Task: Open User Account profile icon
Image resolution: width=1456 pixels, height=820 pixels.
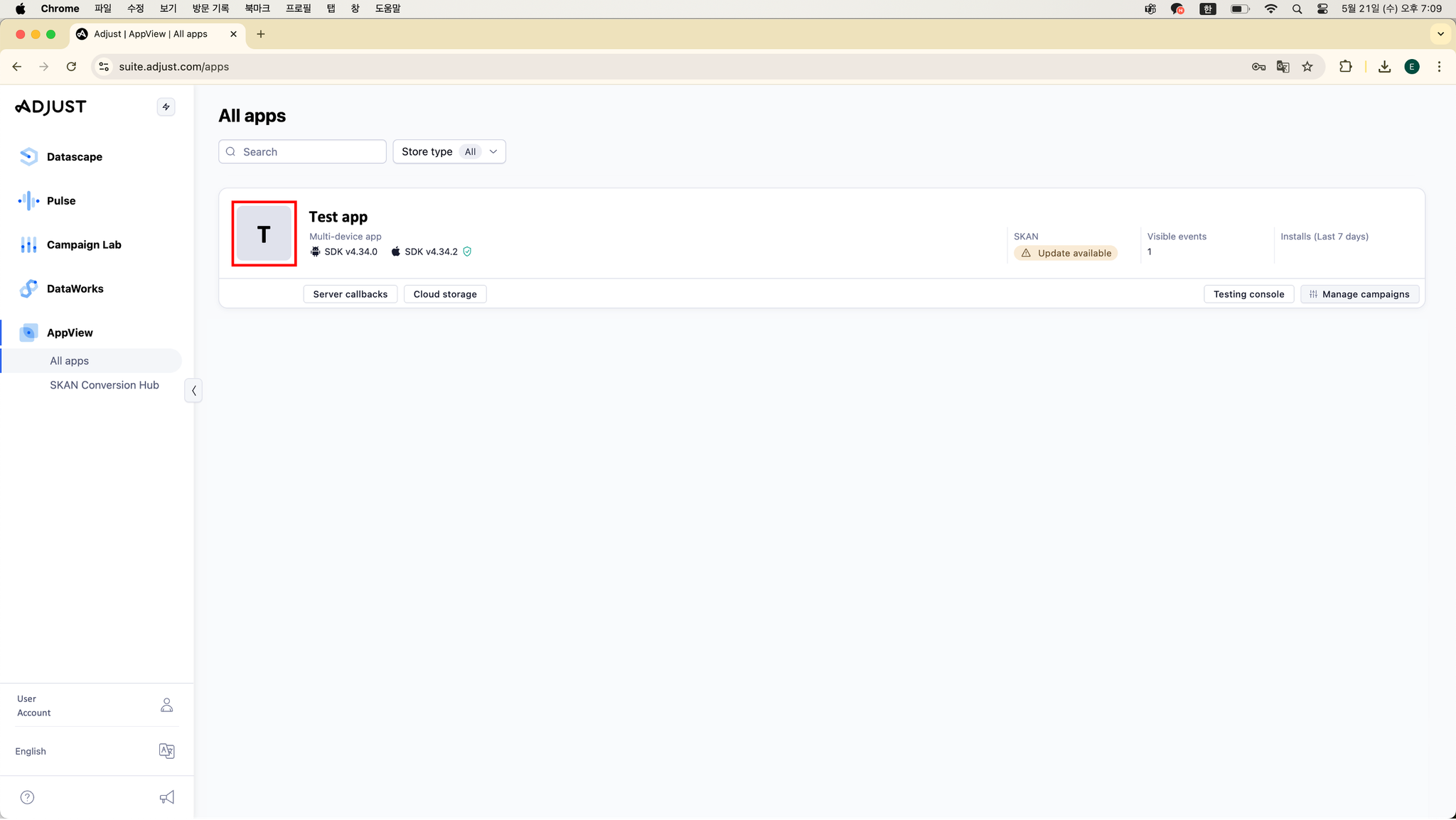Action: point(166,706)
